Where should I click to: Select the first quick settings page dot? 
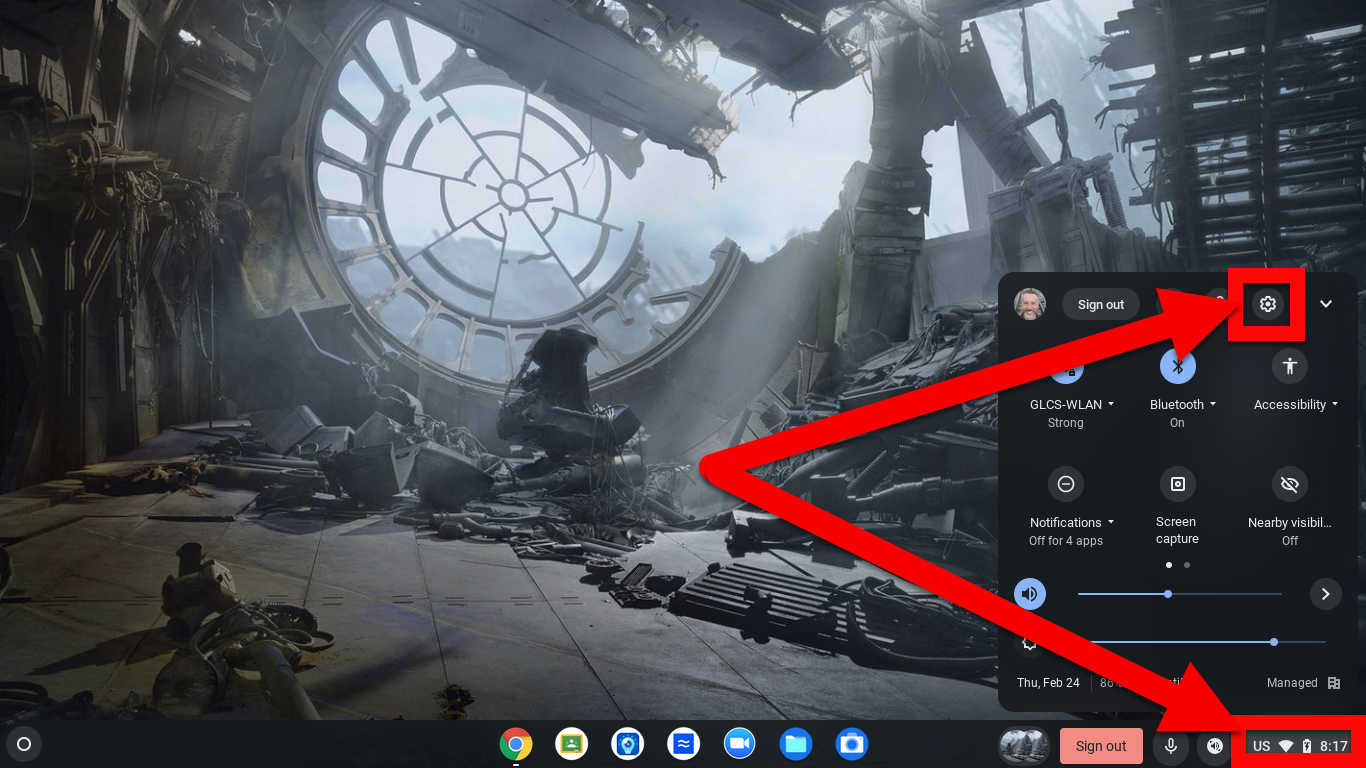pos(1169,565)
